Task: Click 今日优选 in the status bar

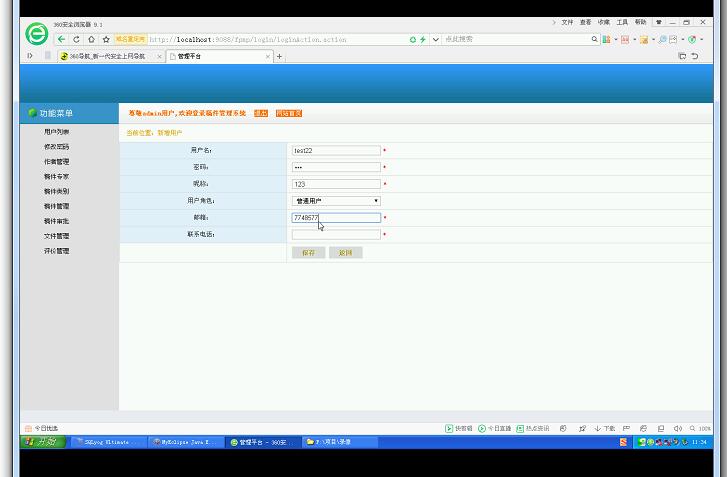Action: [42, 428]
